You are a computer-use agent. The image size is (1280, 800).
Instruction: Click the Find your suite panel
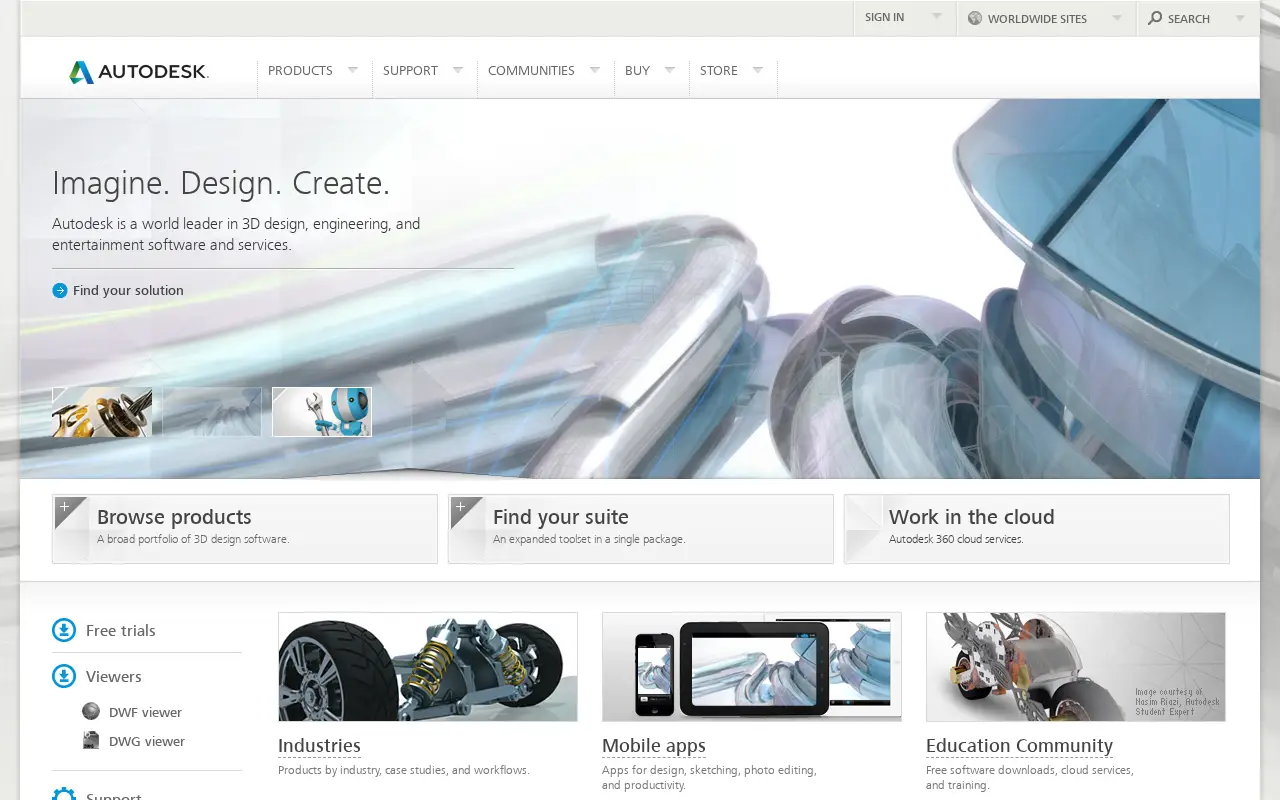[641, 529]
